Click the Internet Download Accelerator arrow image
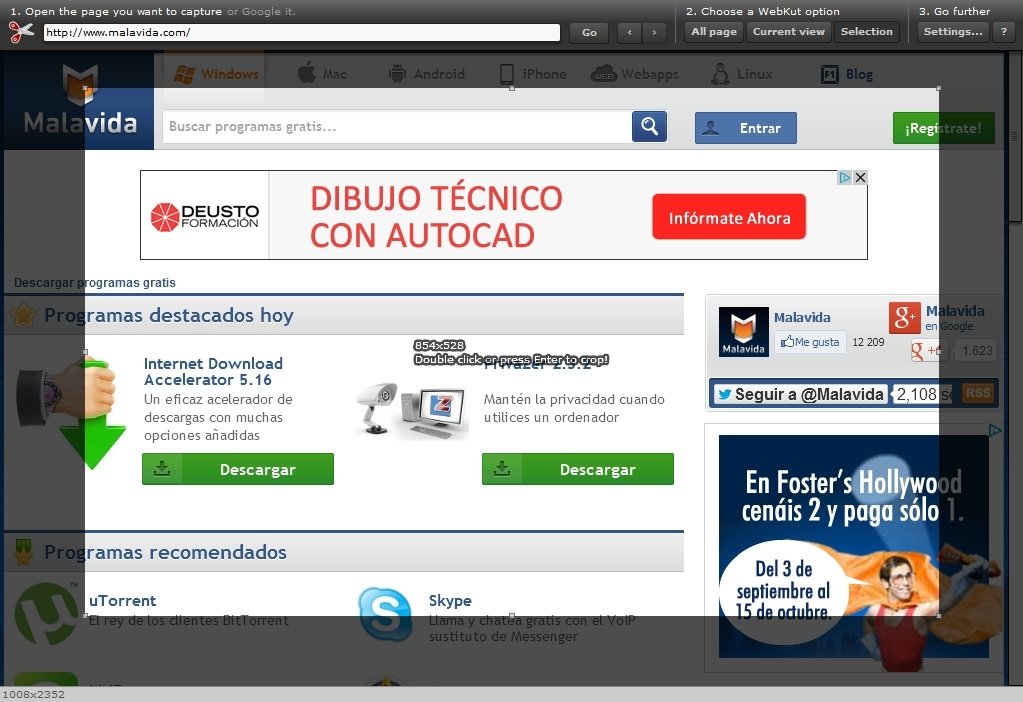1023x702 pixels. [73, 412]
